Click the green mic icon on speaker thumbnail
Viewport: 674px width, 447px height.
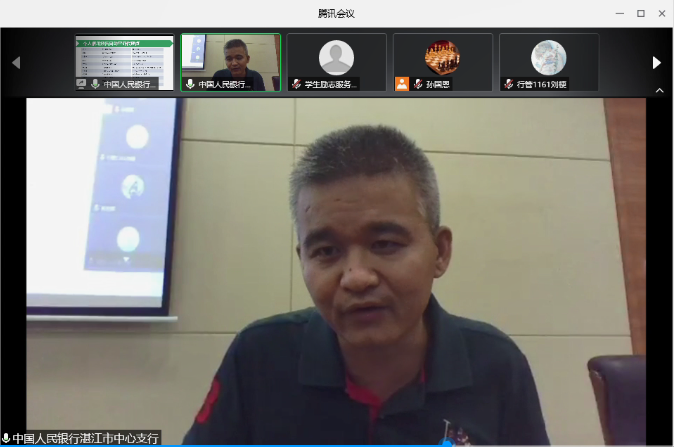[190, 85]
